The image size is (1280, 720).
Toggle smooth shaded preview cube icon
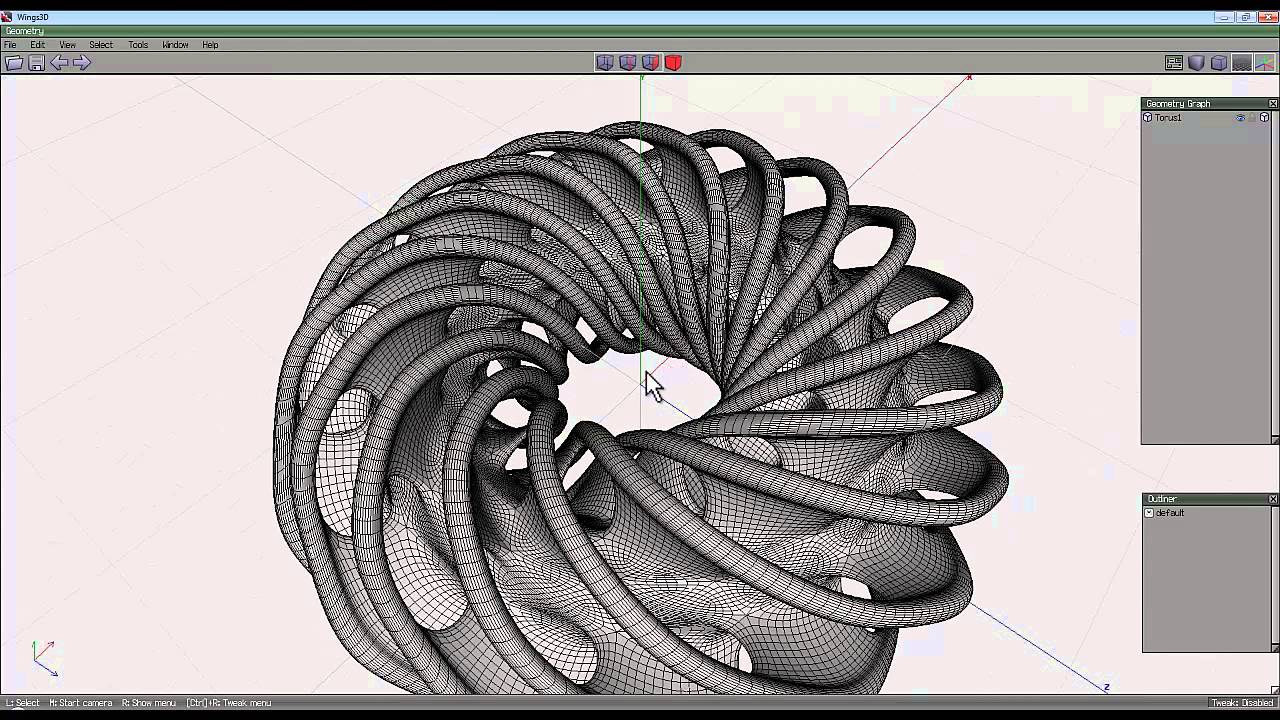tap(1196, 63)
